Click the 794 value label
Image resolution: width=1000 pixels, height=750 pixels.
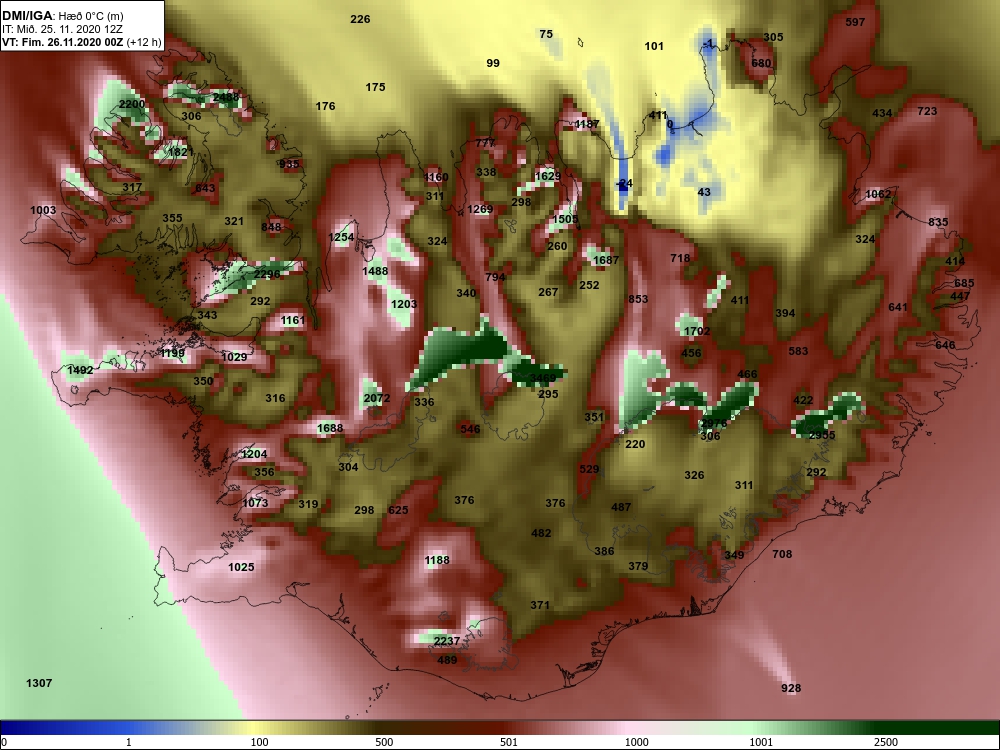(495, 277)
